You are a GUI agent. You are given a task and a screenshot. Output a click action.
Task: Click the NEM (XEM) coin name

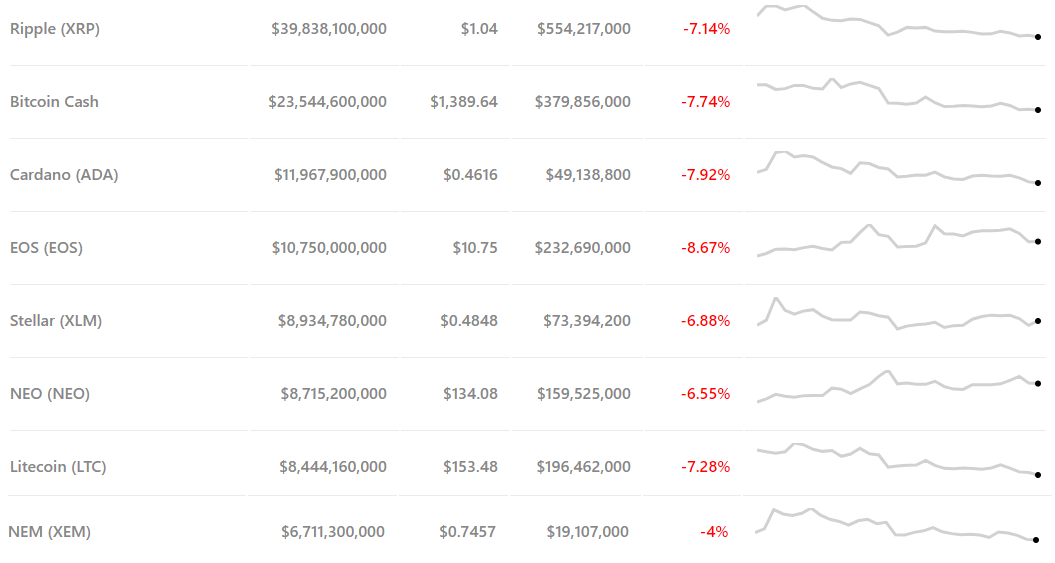point(49,532)
